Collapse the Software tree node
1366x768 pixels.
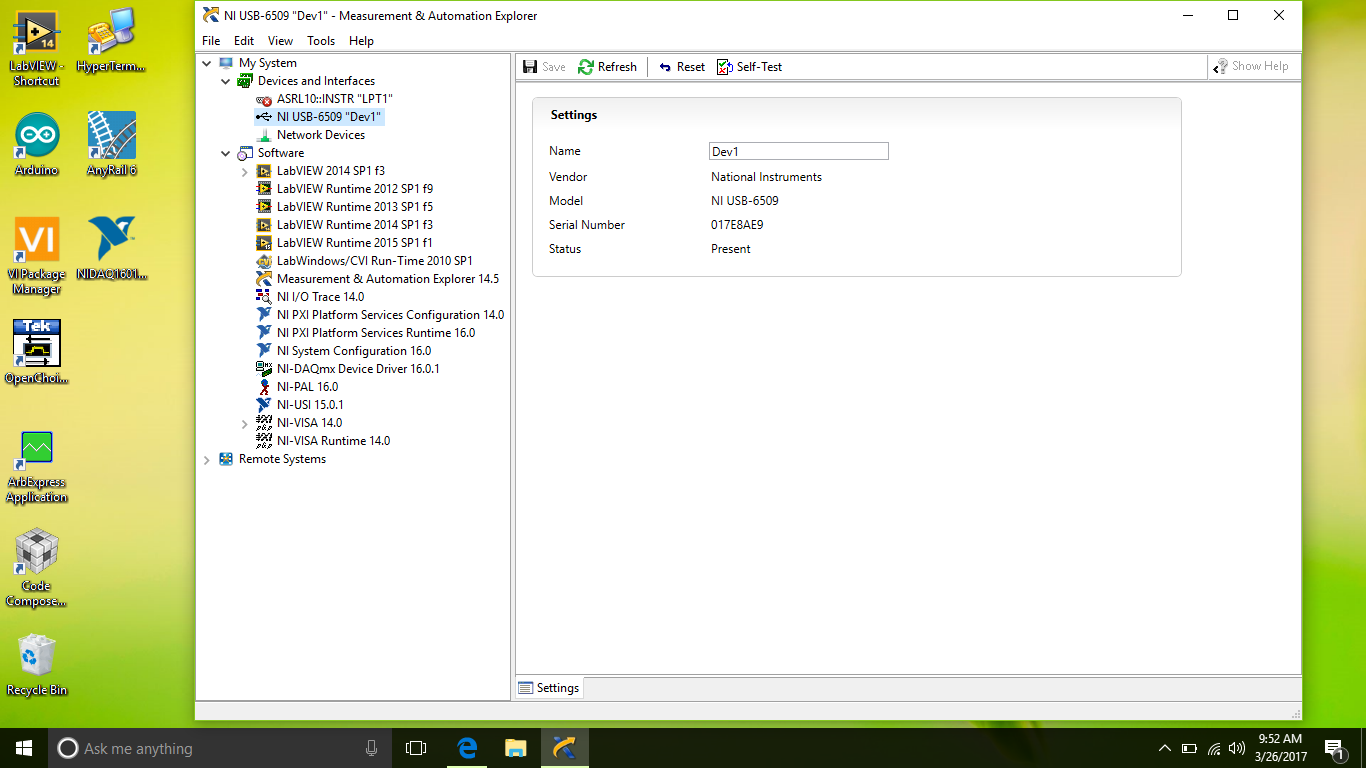[226, 153]
